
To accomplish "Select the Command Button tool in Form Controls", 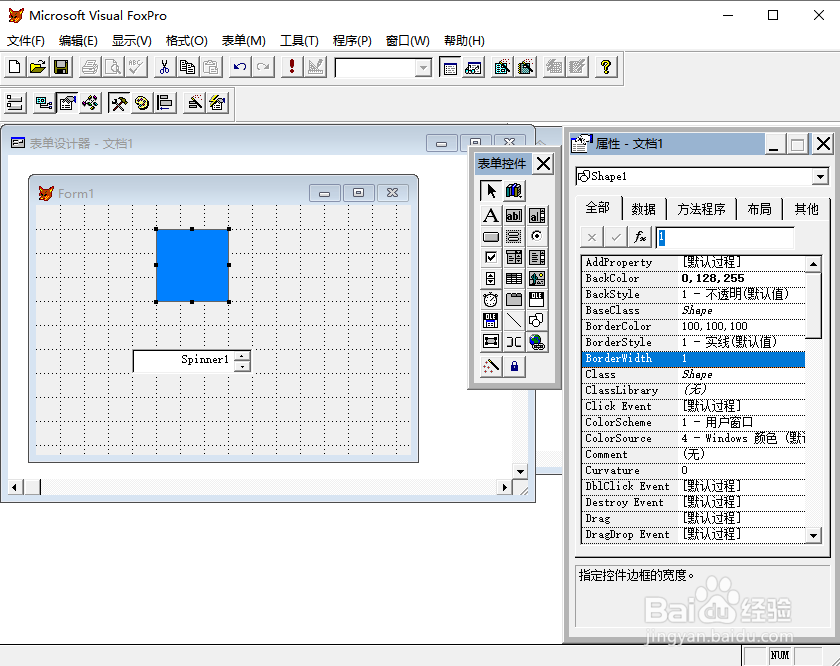I will [490, 236].
